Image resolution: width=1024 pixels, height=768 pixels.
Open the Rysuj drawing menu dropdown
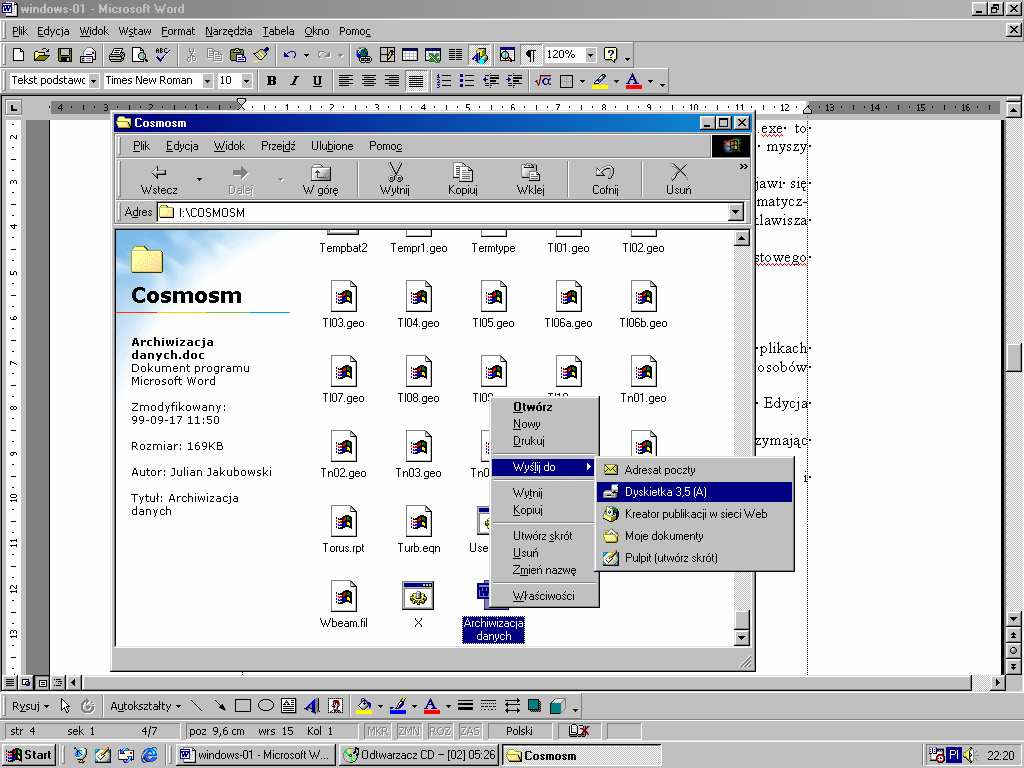pos(31,706)
